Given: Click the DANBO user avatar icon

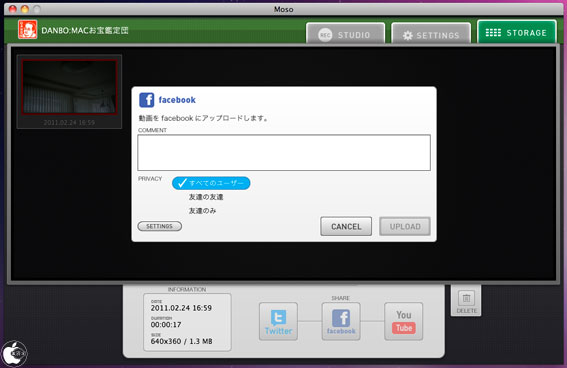Looking at the screenshot, I should pos(27,30).
